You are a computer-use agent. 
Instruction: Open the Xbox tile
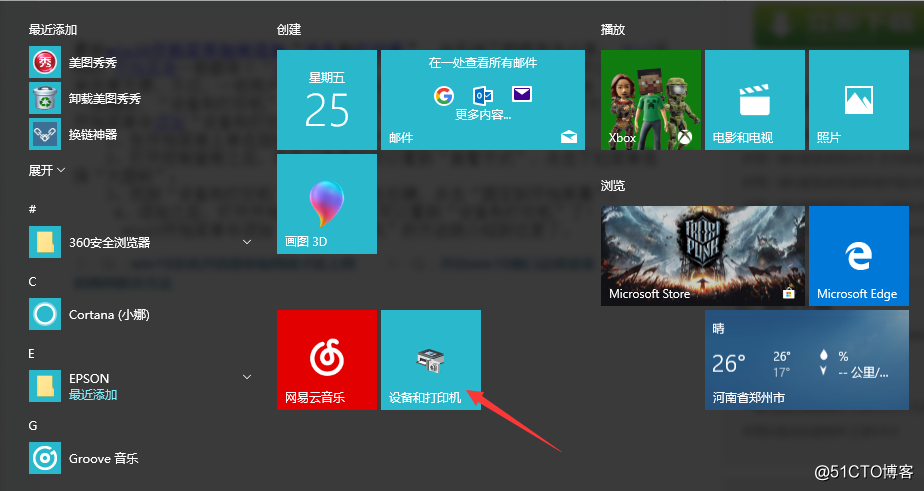(651, 100)
